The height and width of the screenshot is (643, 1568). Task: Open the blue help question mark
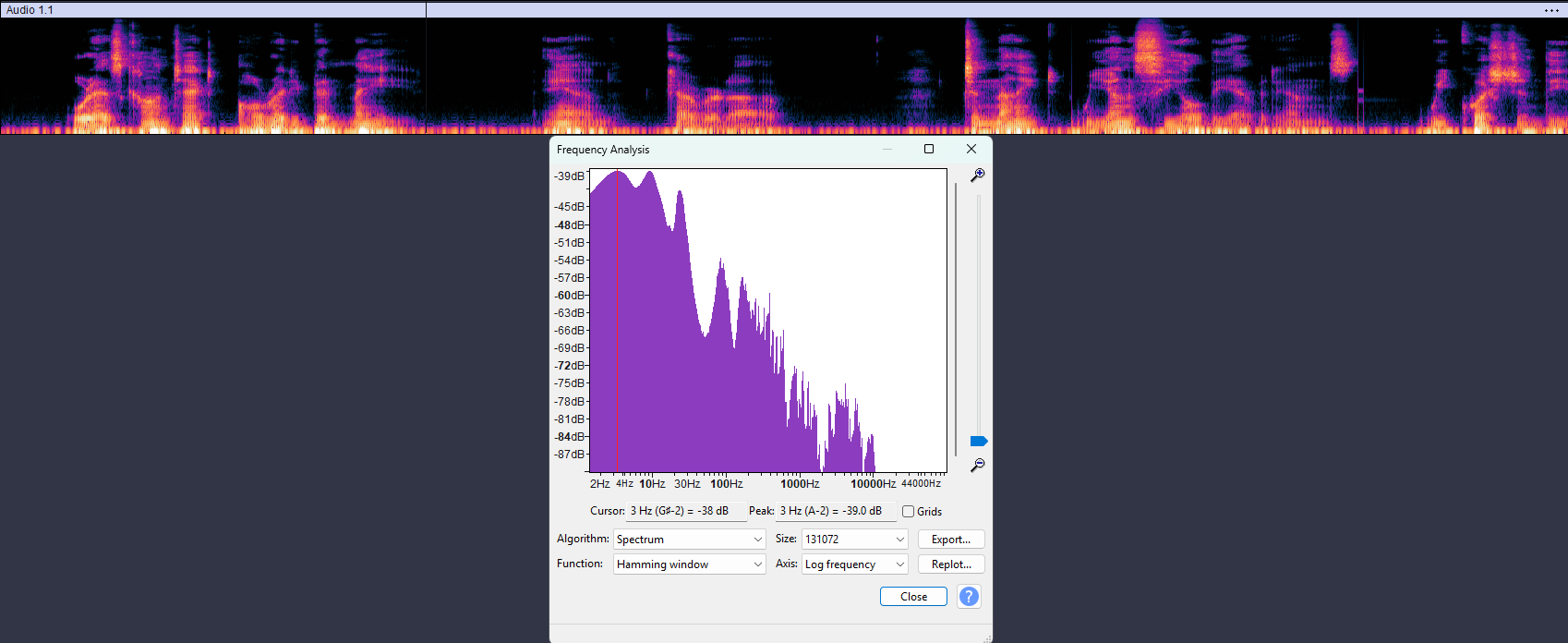(969, 597)
